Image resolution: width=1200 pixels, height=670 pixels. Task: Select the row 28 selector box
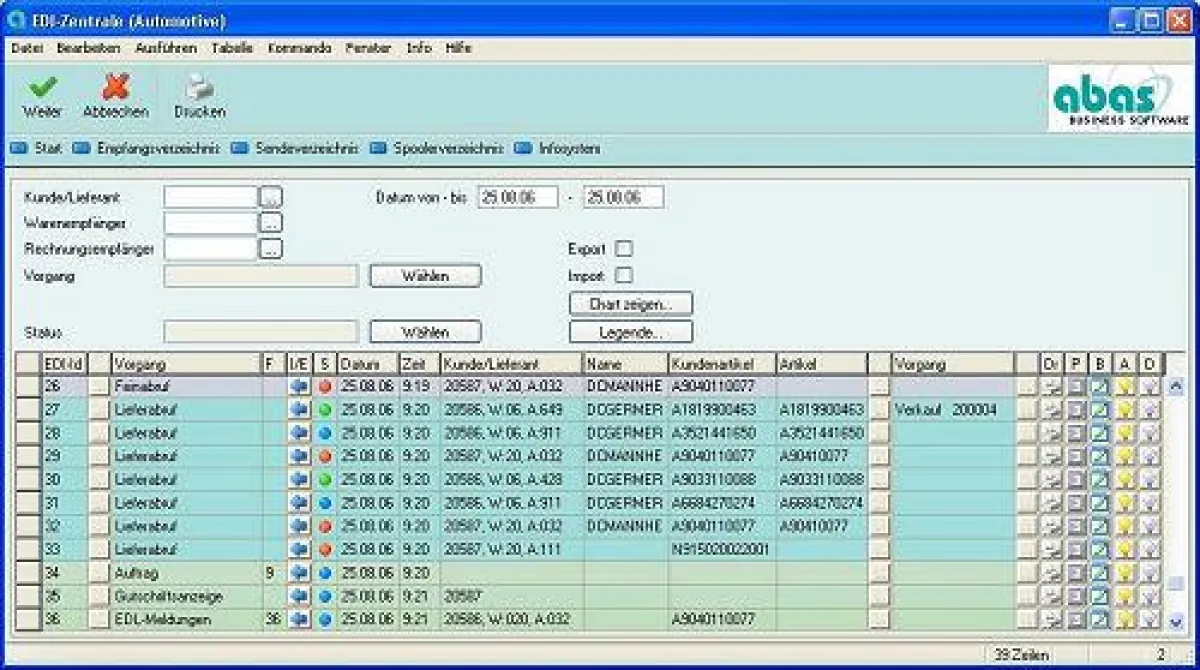pyautogui.click(x=28, y=433)
